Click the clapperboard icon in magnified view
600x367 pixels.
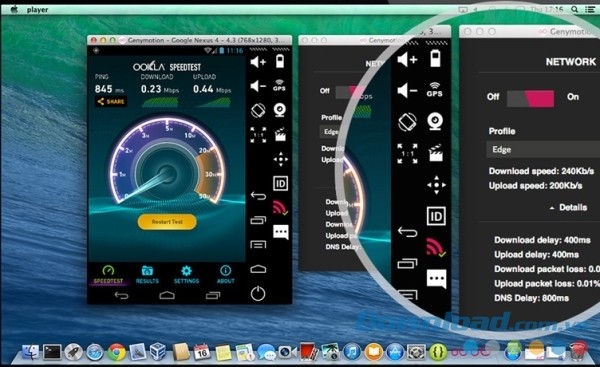(x=435, y=153)
